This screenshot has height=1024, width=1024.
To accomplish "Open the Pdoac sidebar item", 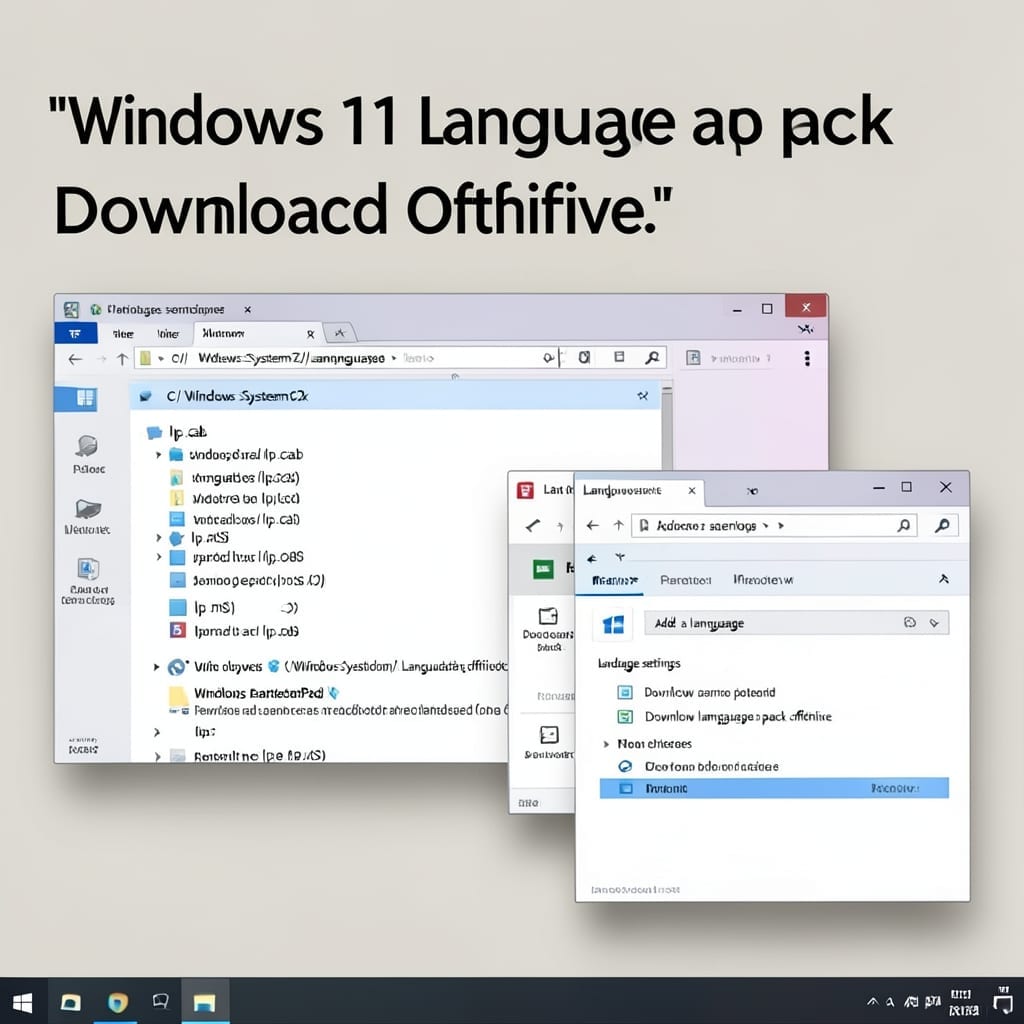I will [x=88, y=454].
